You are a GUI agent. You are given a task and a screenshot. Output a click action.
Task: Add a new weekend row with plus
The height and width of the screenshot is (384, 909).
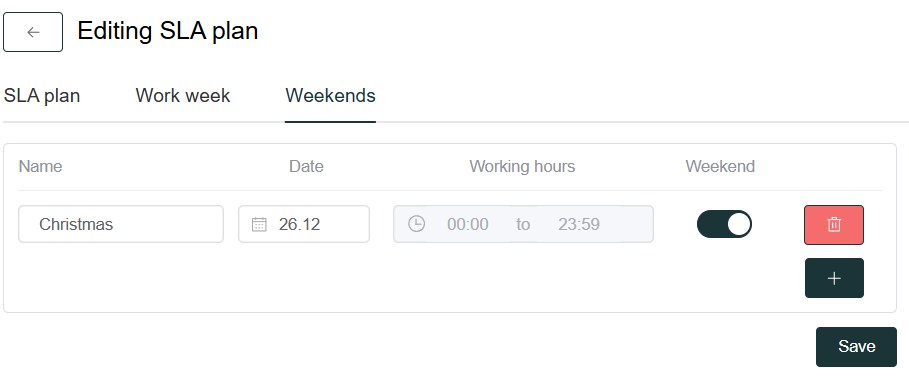[x=834, y=278]
